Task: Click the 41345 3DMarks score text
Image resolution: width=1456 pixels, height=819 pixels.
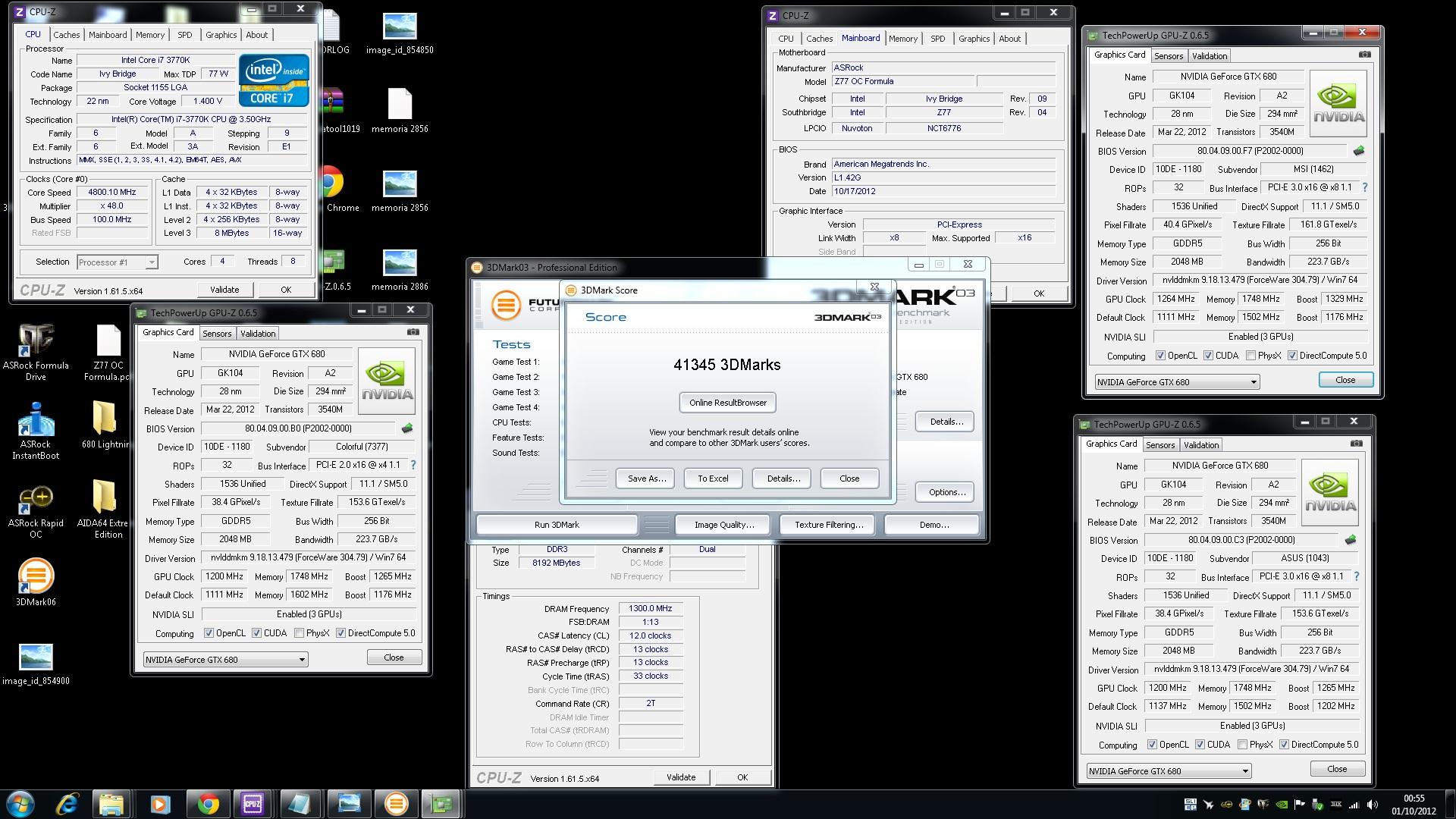Action: pos(726,365)
